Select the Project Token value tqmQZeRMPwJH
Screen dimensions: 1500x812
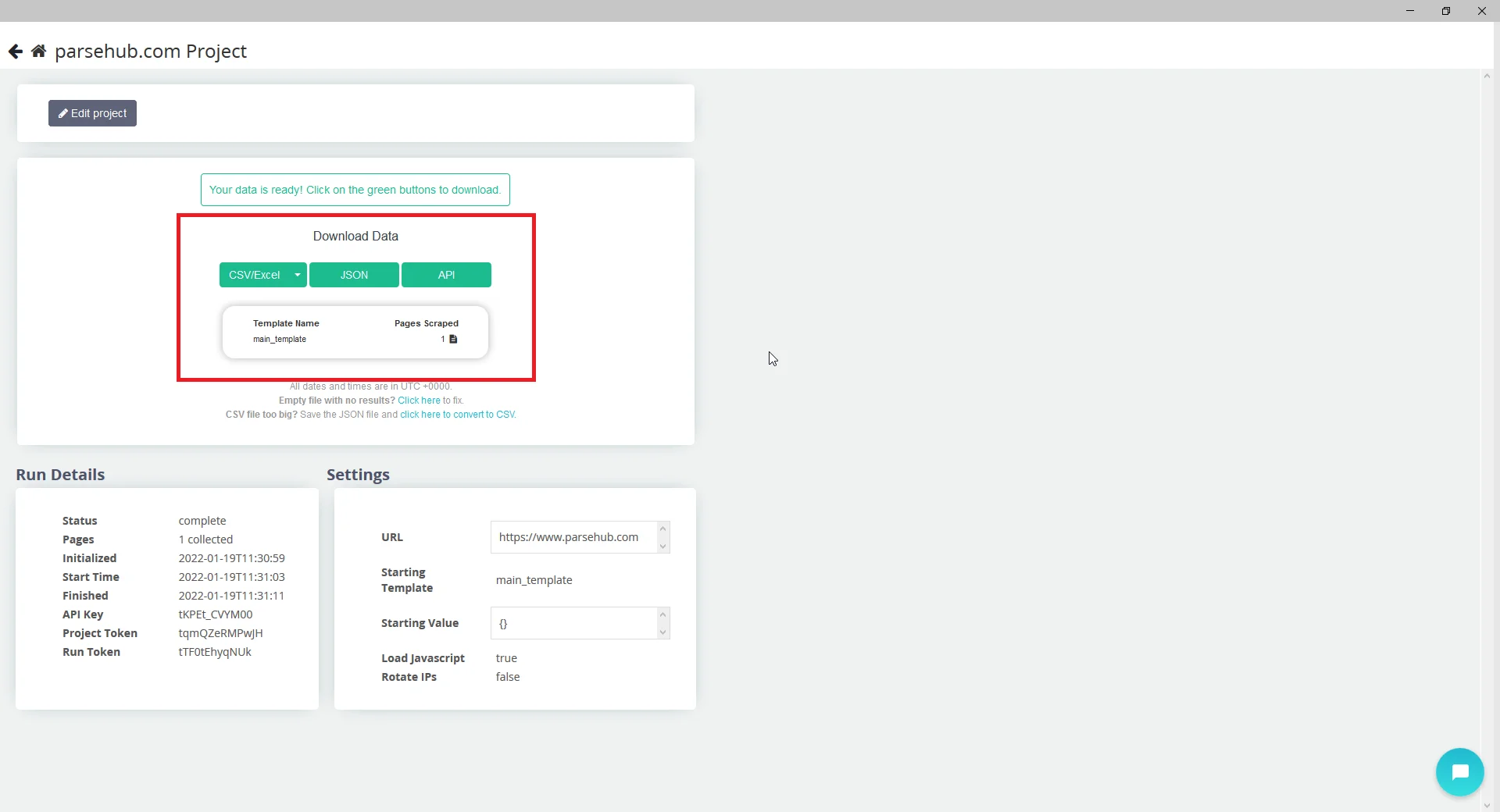point(220,633)
